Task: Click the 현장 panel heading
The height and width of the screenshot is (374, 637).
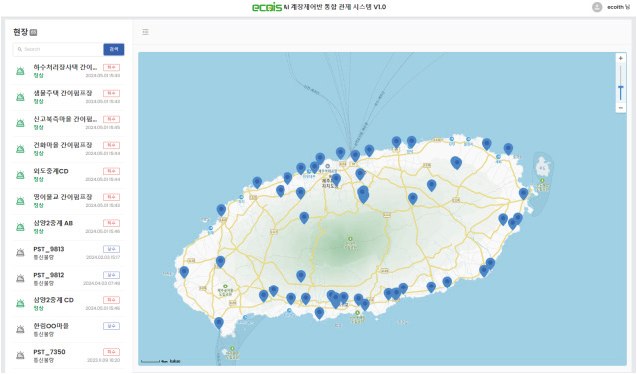Action: click(x=20, y=32)
